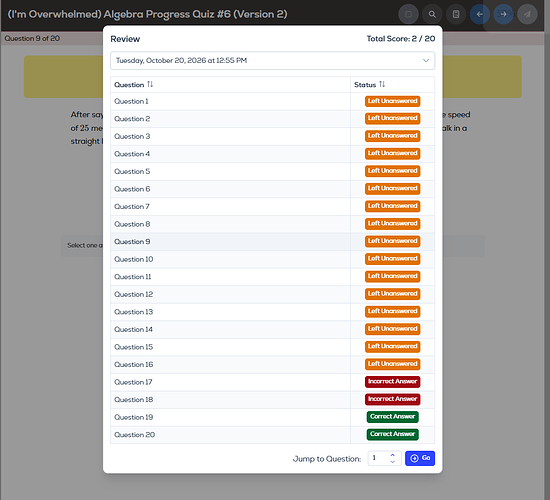The image size is (550, 500).
Task: Click the calculator icon in the header
Action: [456, 14]
